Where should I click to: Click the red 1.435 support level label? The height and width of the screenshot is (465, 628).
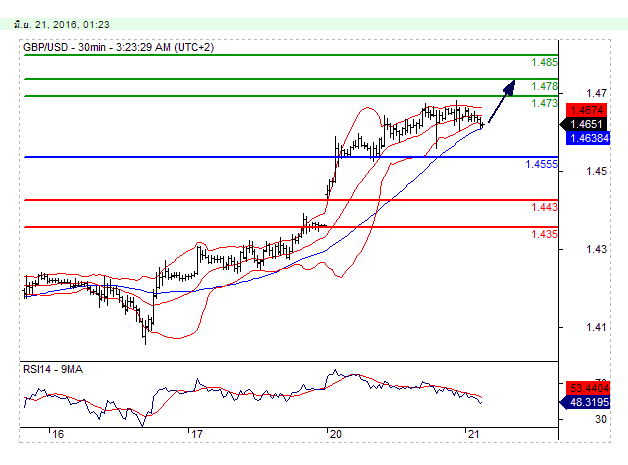(x=544, y=234)
